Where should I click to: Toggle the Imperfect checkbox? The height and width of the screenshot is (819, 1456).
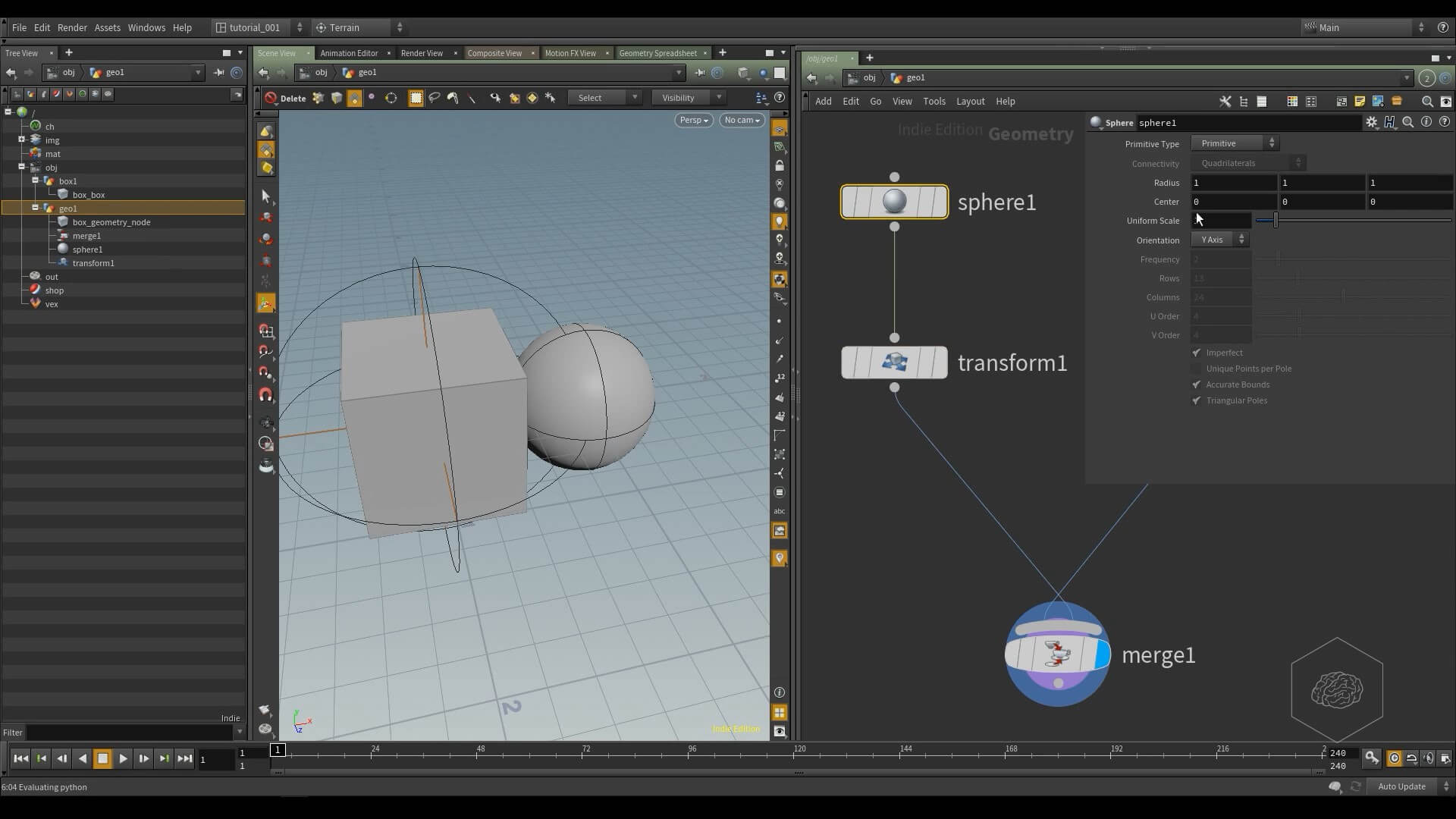pos(1197,353)
